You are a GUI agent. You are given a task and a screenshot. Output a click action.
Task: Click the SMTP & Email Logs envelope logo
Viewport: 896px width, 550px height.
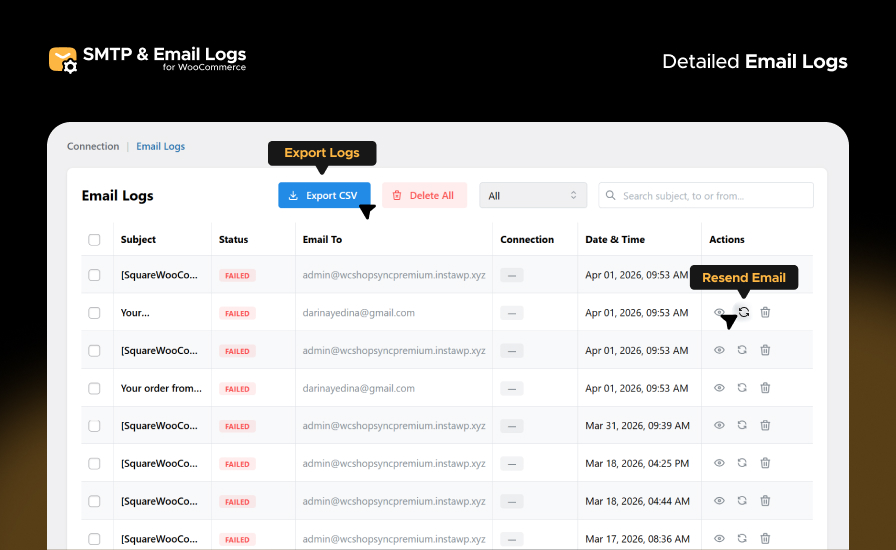pyautogui.click(x=63, y=60)
